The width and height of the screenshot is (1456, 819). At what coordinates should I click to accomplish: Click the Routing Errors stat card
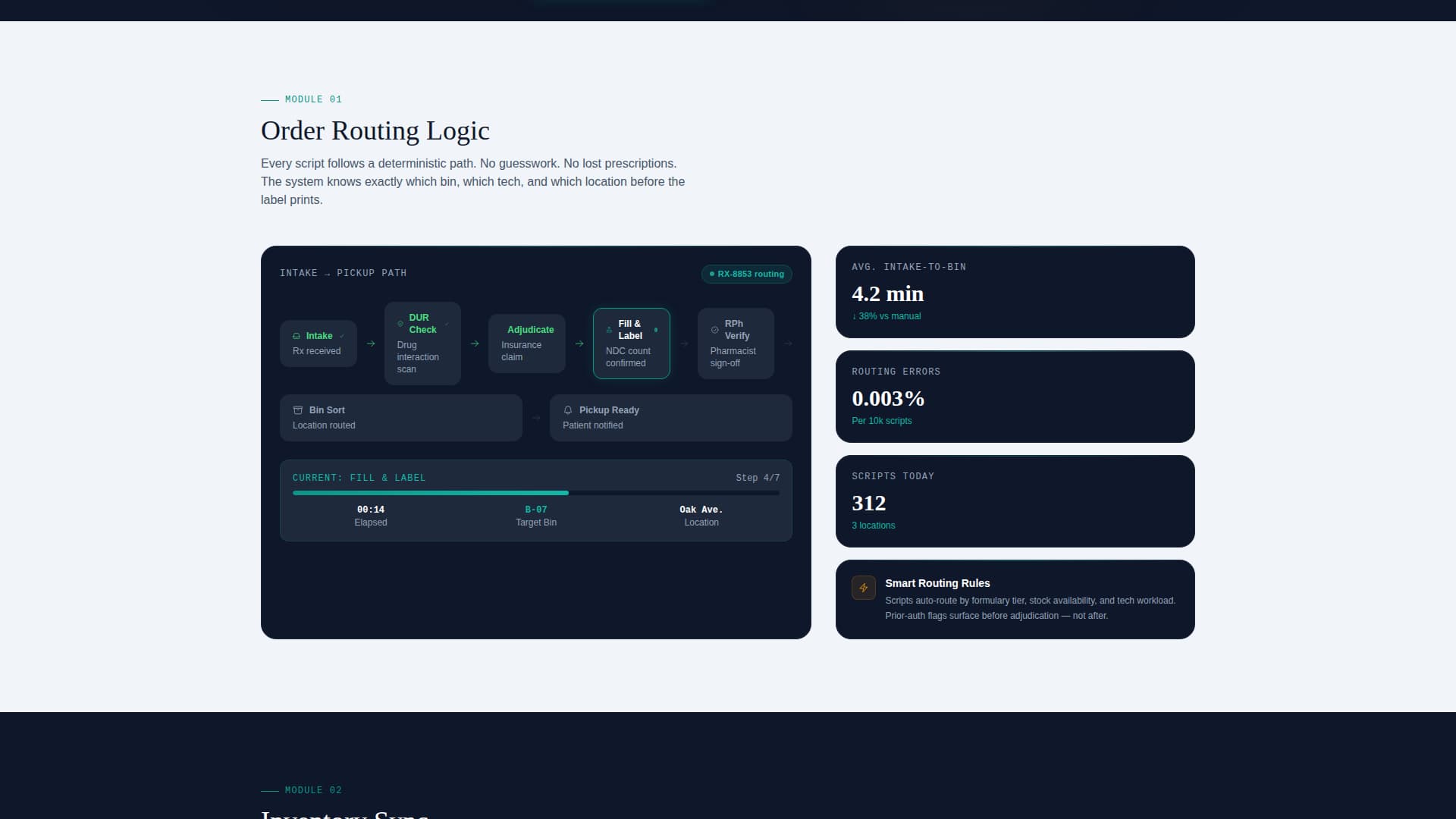click(x=1015, y=397)
